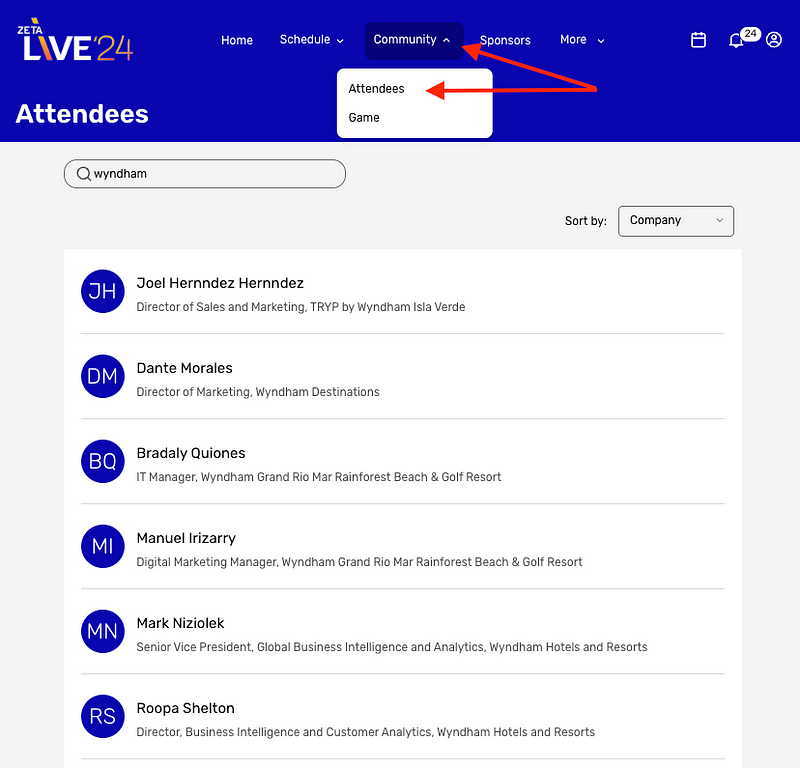Click the search magnifier icon
This screenshot has height=768, width=800.
click(83, 174)
